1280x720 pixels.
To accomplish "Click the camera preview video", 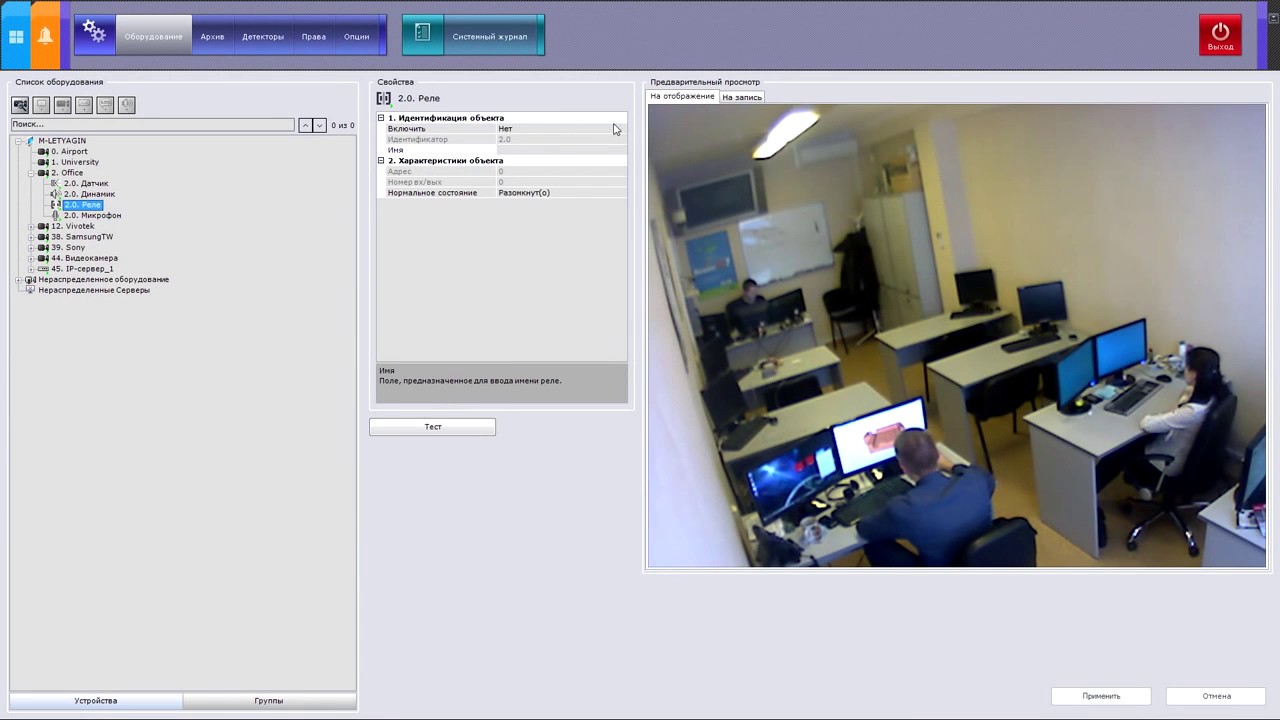I will click(956, 336).
